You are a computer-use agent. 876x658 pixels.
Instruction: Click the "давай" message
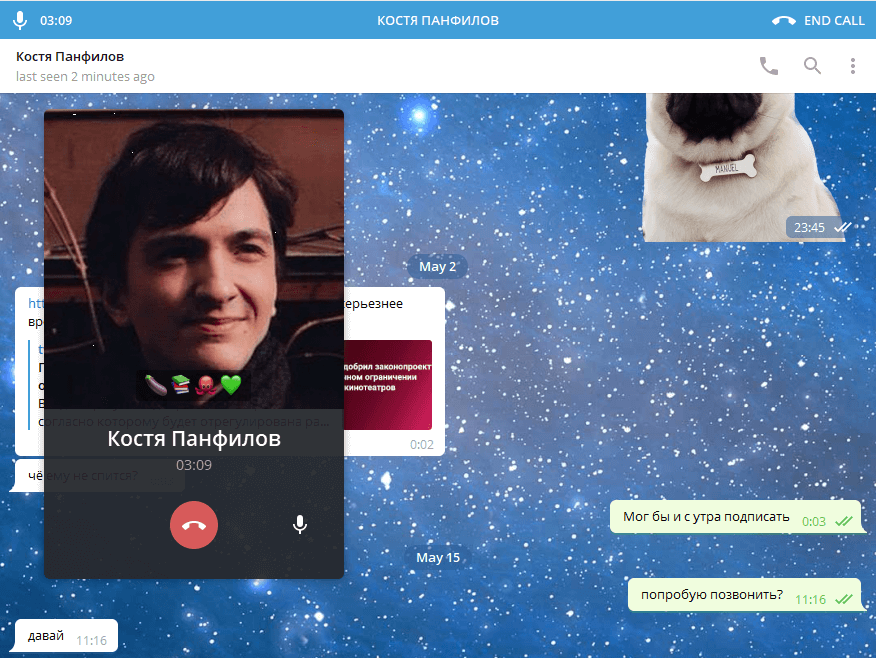point(66,636)
